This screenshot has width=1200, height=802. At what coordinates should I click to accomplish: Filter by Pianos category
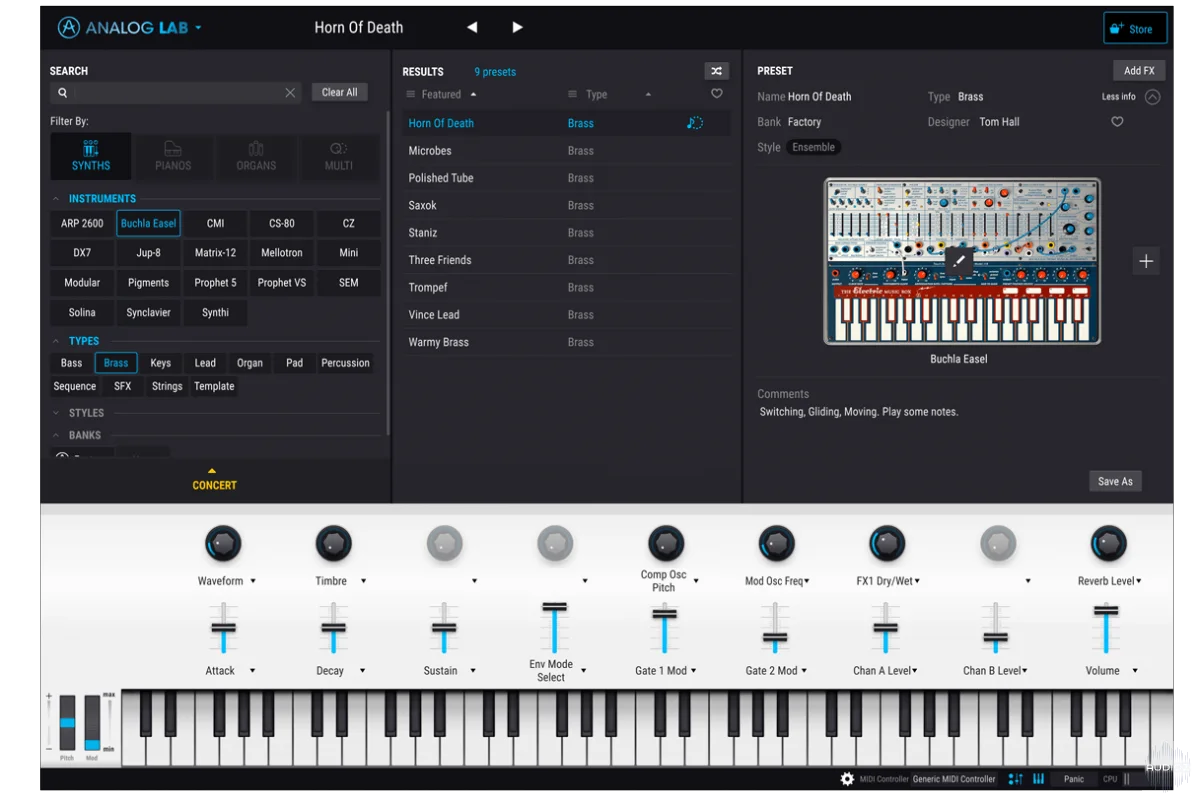coord(173,156)
